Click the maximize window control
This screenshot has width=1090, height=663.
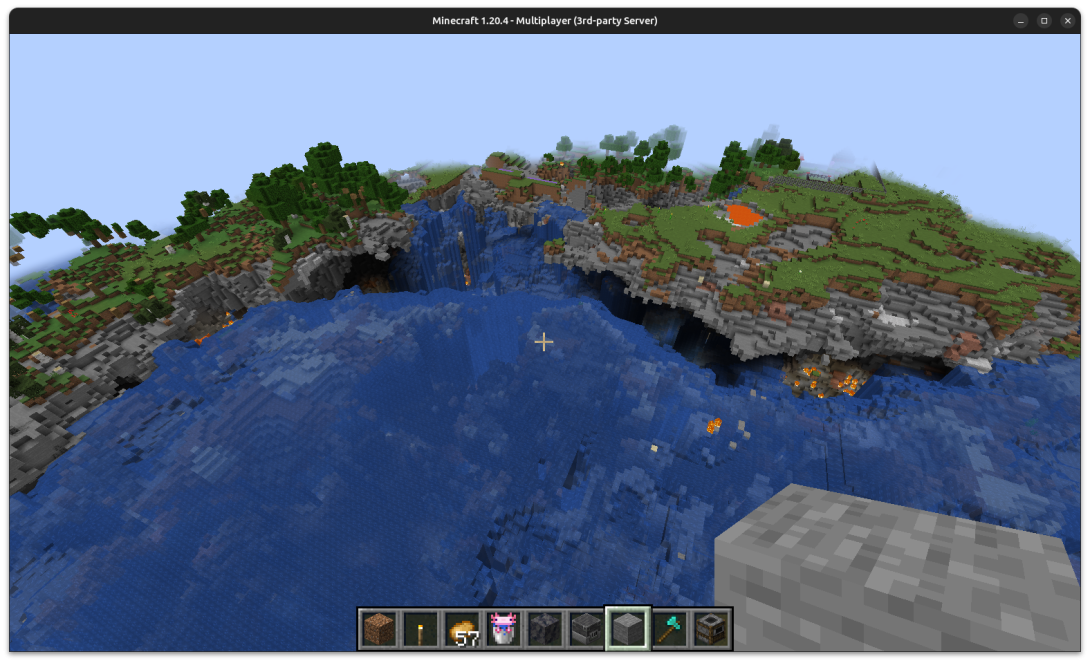pos(1044,20)
